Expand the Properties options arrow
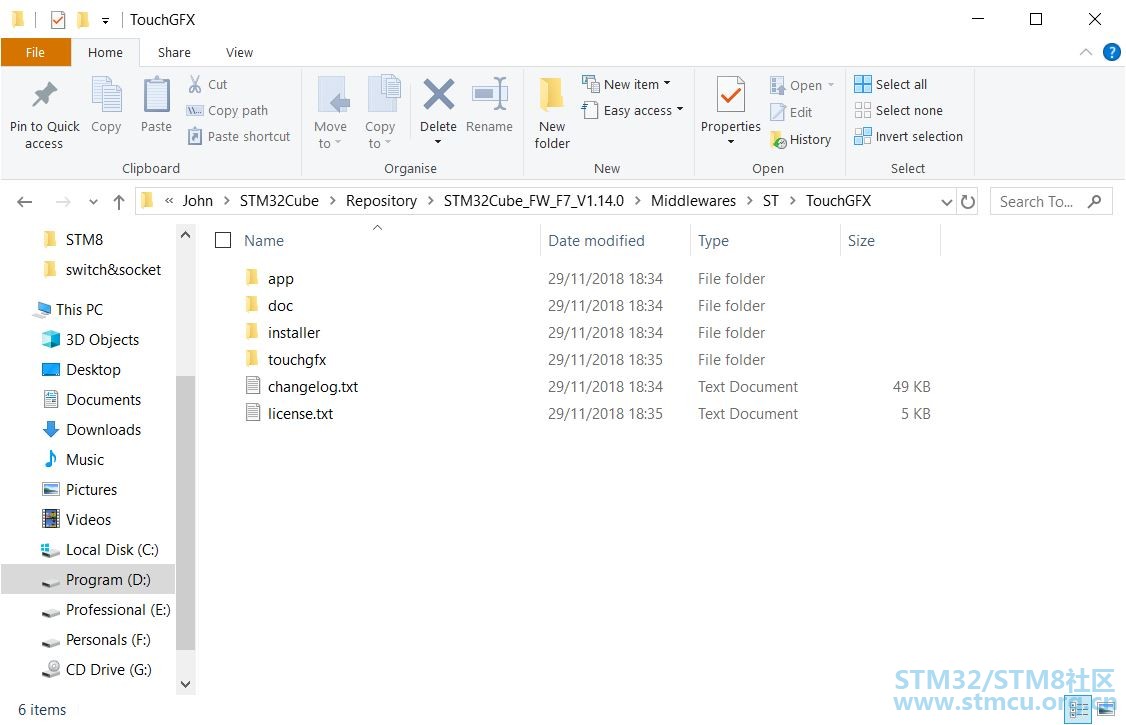The width and height of the screenshot is (1126, 725). [x=731, y=142]
